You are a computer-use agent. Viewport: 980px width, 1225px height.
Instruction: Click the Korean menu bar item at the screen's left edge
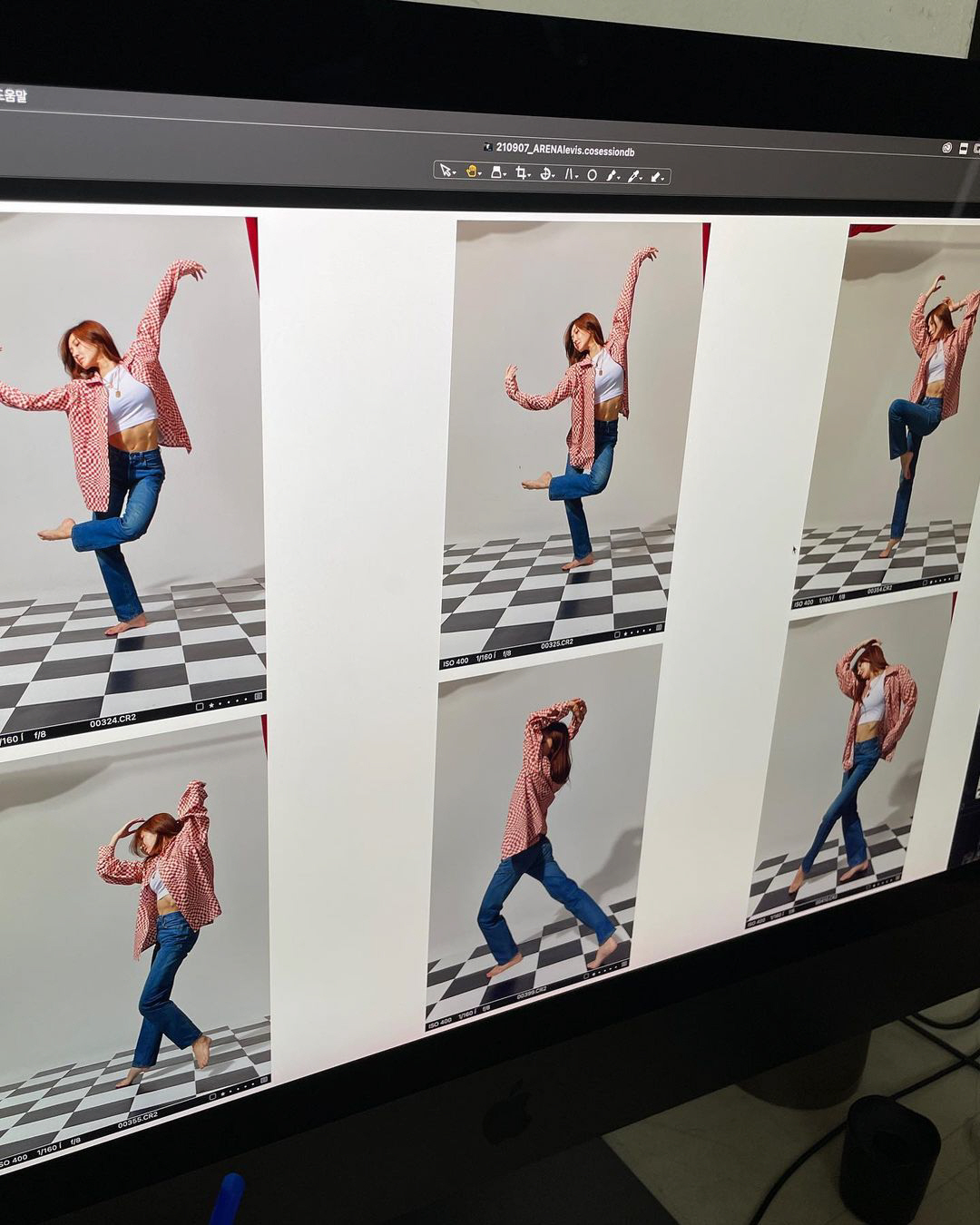point(13,96)
